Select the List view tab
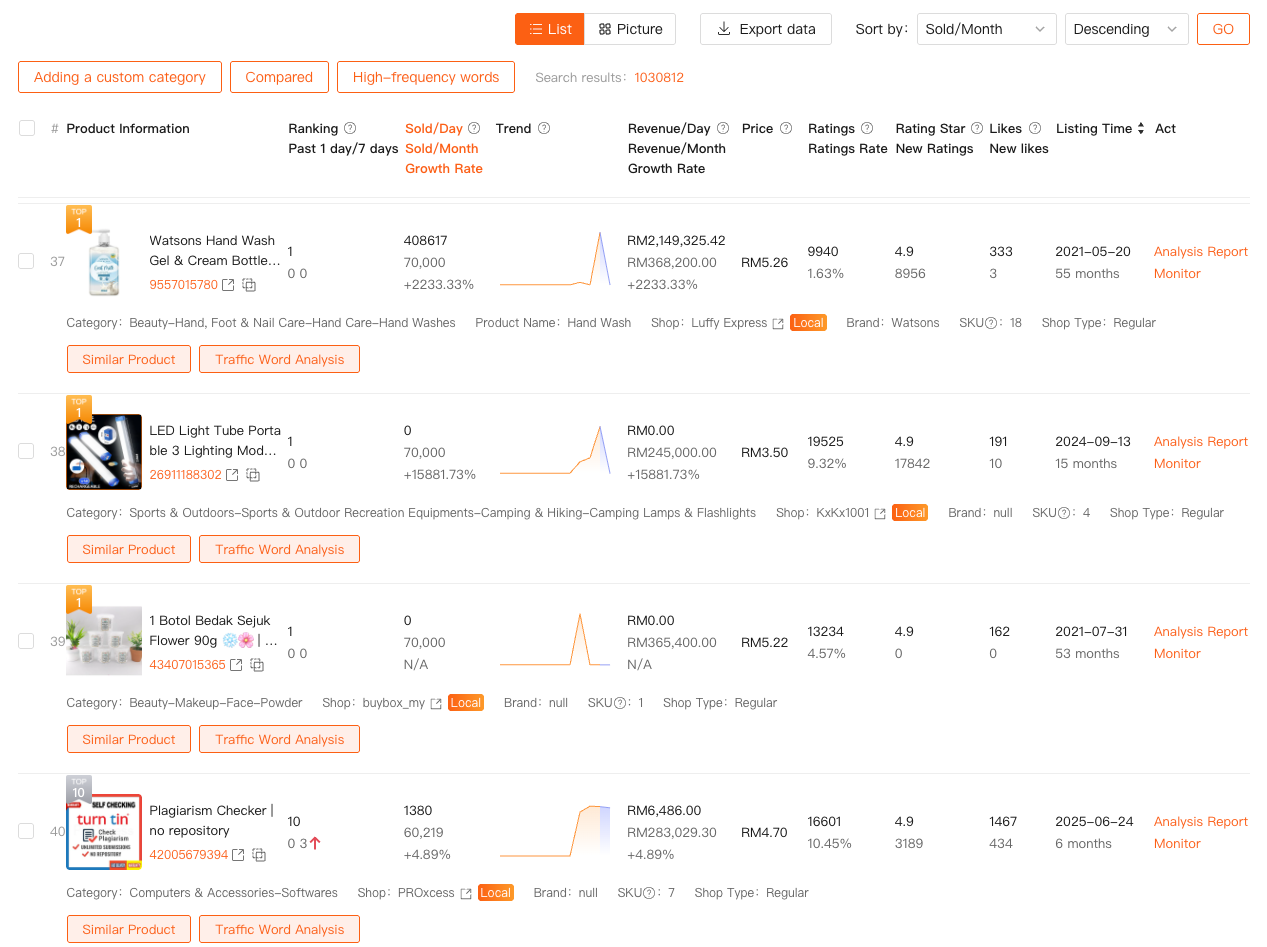 pyautogui.click(x=549, y=29)
